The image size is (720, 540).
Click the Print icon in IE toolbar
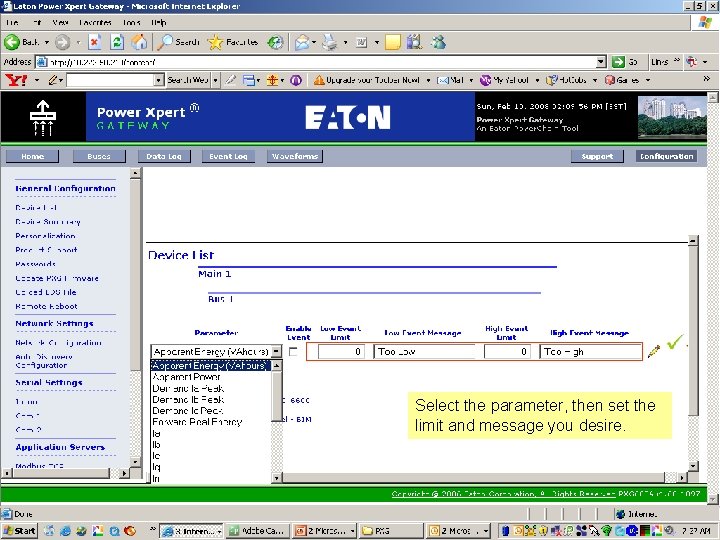329,43
